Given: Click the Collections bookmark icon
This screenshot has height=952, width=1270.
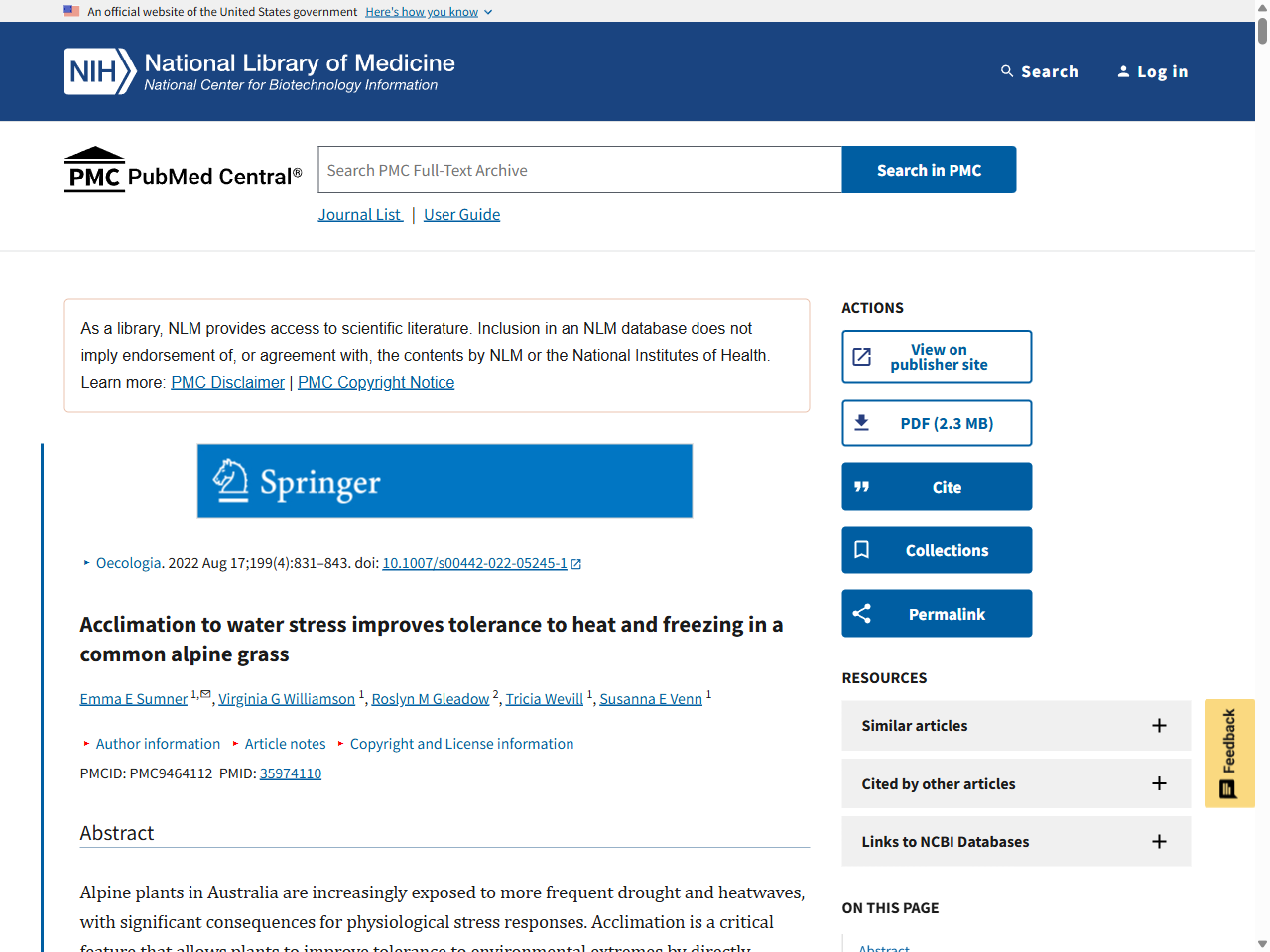Looking at the screenshot, I should point(861,550).
